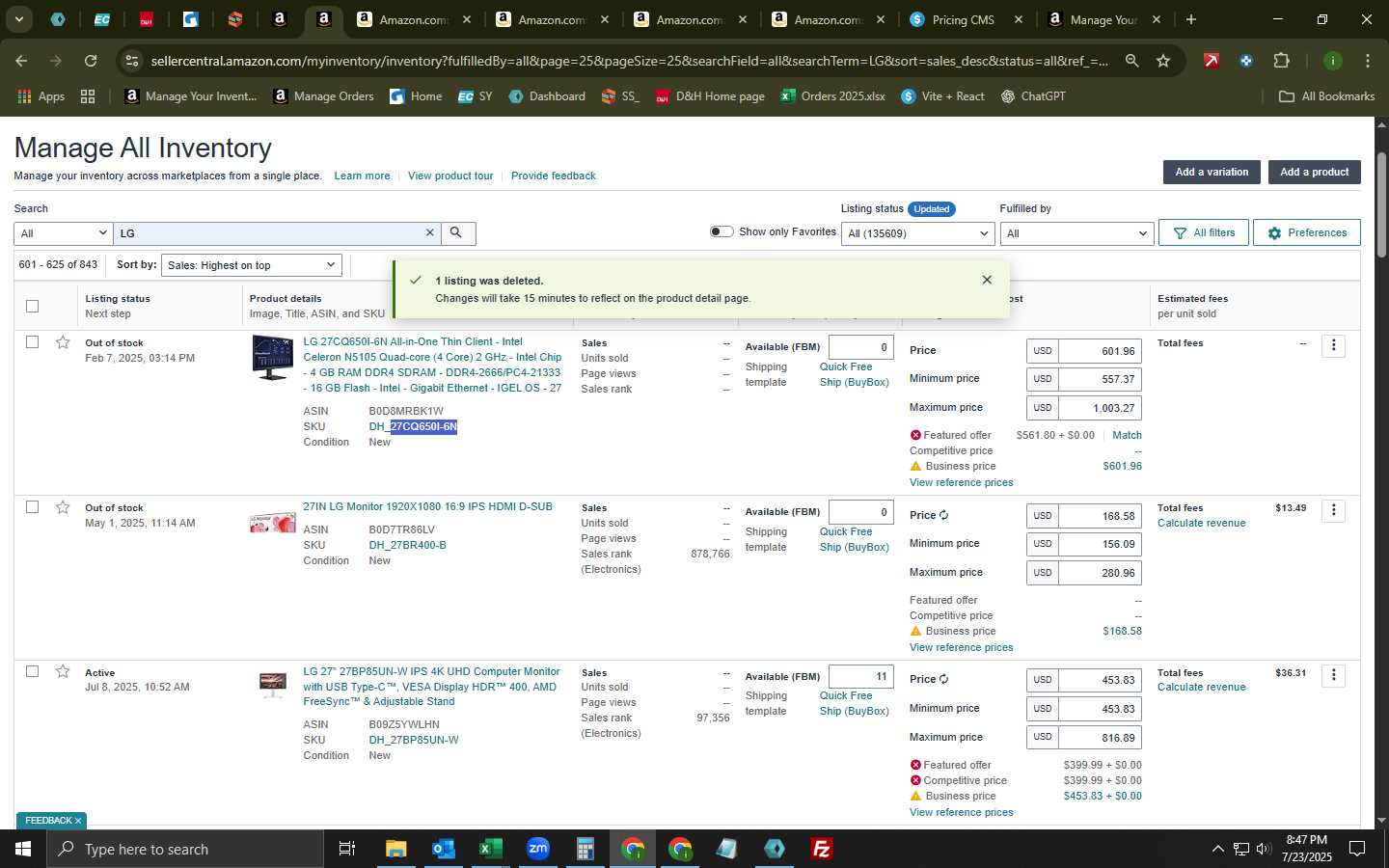Tick the select-all checkbox in table header
Image resolution: width=1389 pixels, height=868 pixels.
coord(32,306)
